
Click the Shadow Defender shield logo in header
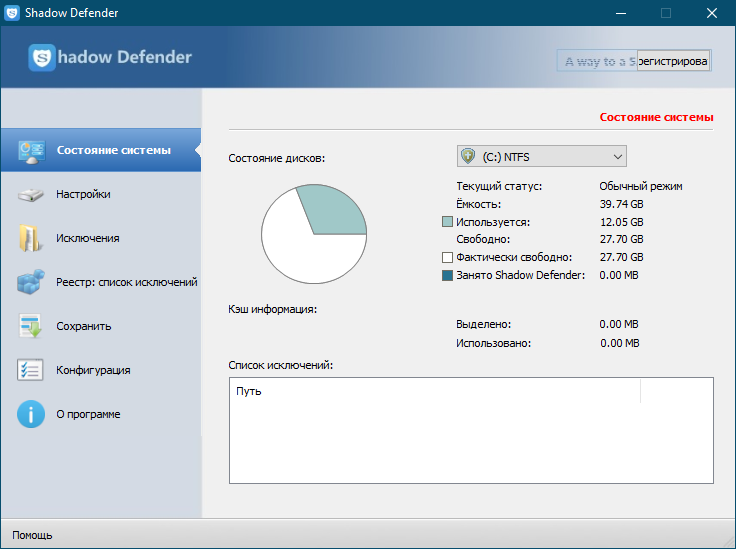point(42,57)
